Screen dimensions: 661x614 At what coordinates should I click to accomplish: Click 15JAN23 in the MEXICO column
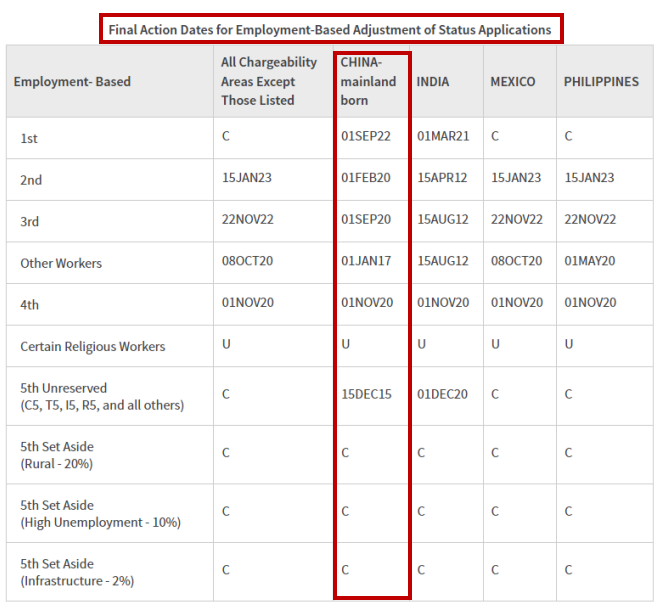point(516,177)
